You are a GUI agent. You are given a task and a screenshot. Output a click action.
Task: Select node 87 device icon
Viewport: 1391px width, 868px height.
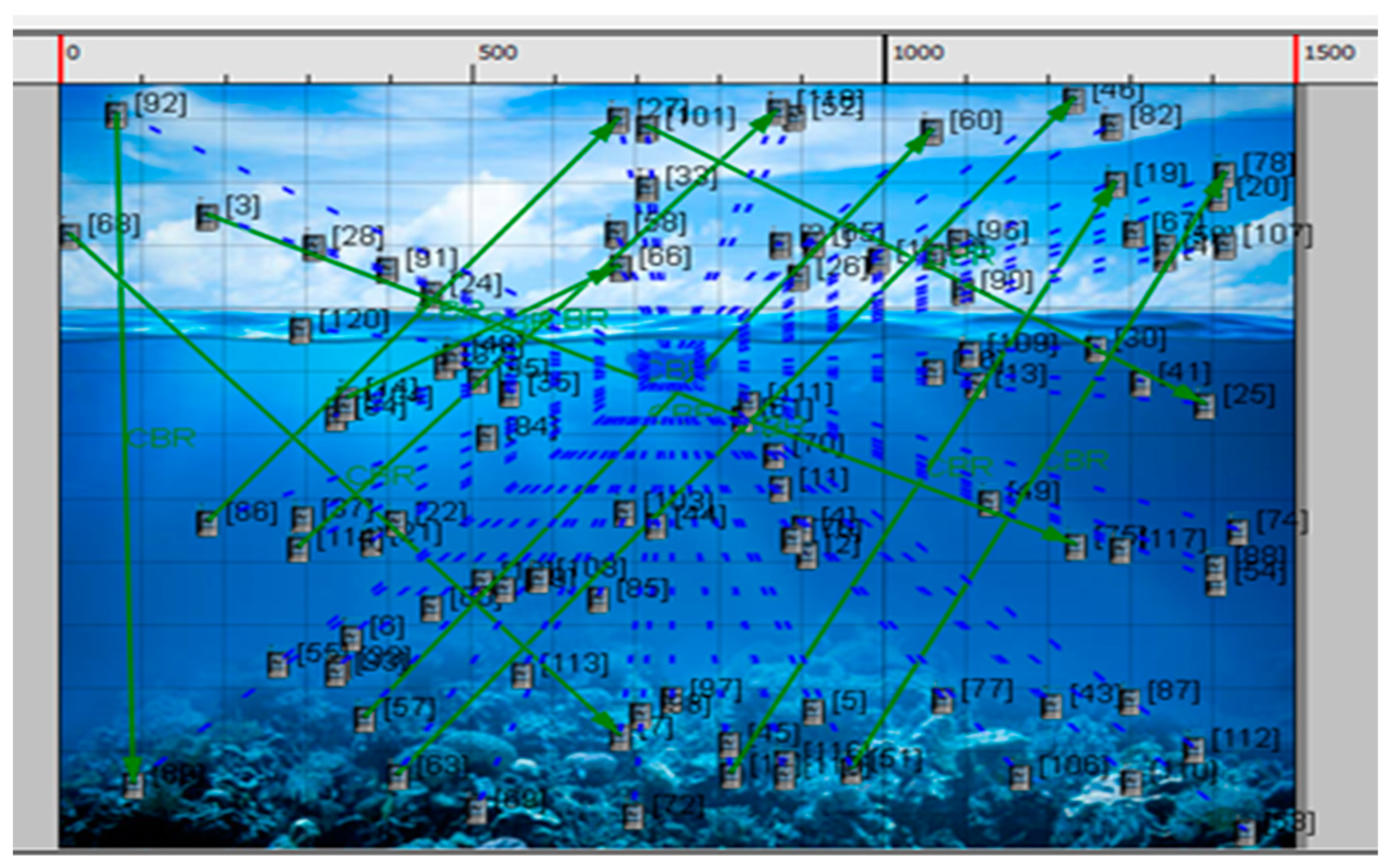pos(1129,702)
